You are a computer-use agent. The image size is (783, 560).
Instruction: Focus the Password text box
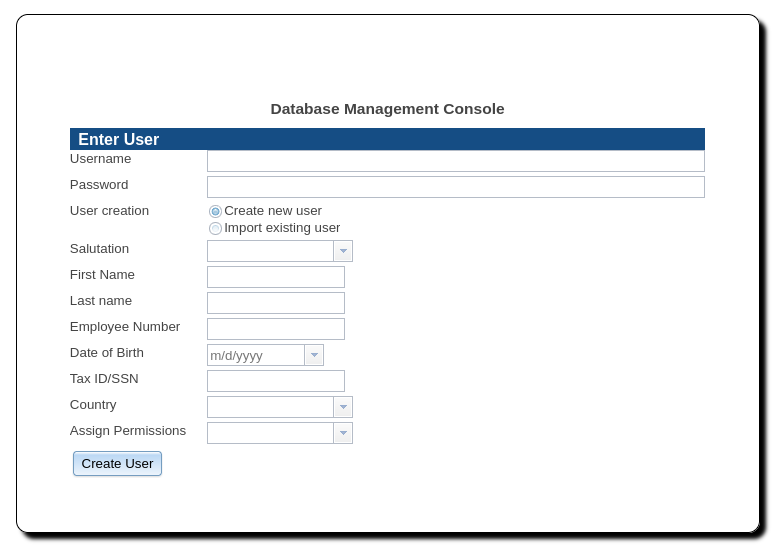tap(455, 187)
